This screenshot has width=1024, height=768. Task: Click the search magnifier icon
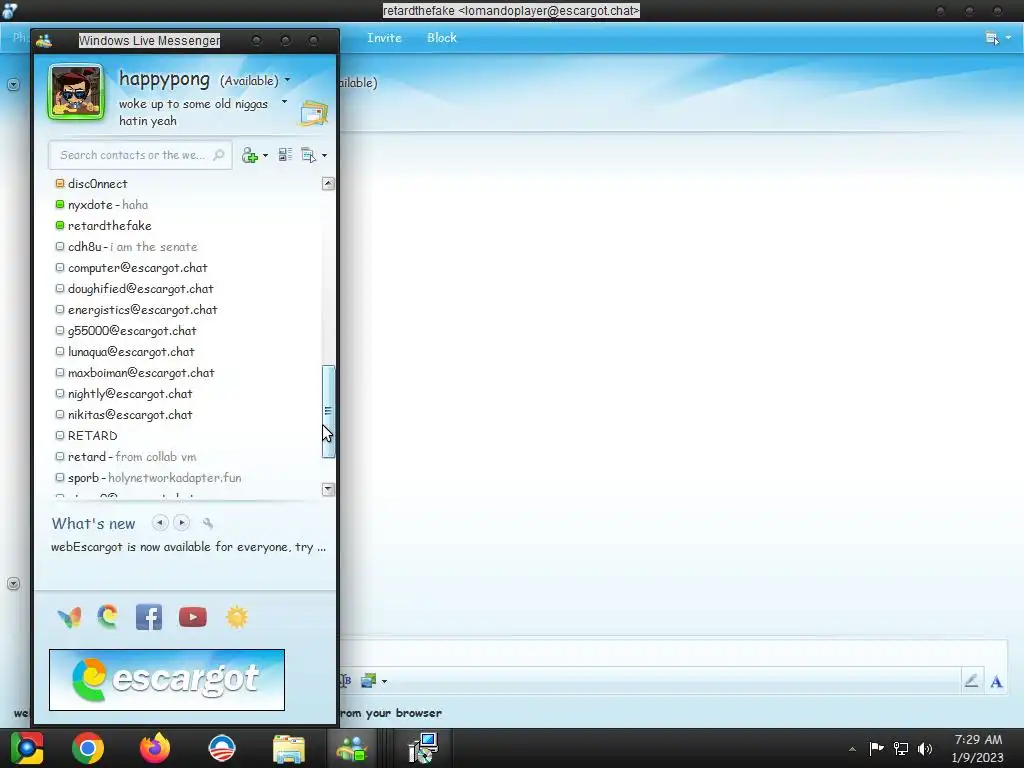point(219,155)
